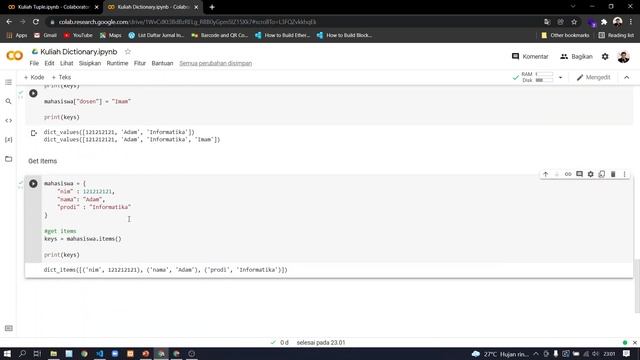Open the cell editor settings gear
640x360 pixels.
[591, 174]
